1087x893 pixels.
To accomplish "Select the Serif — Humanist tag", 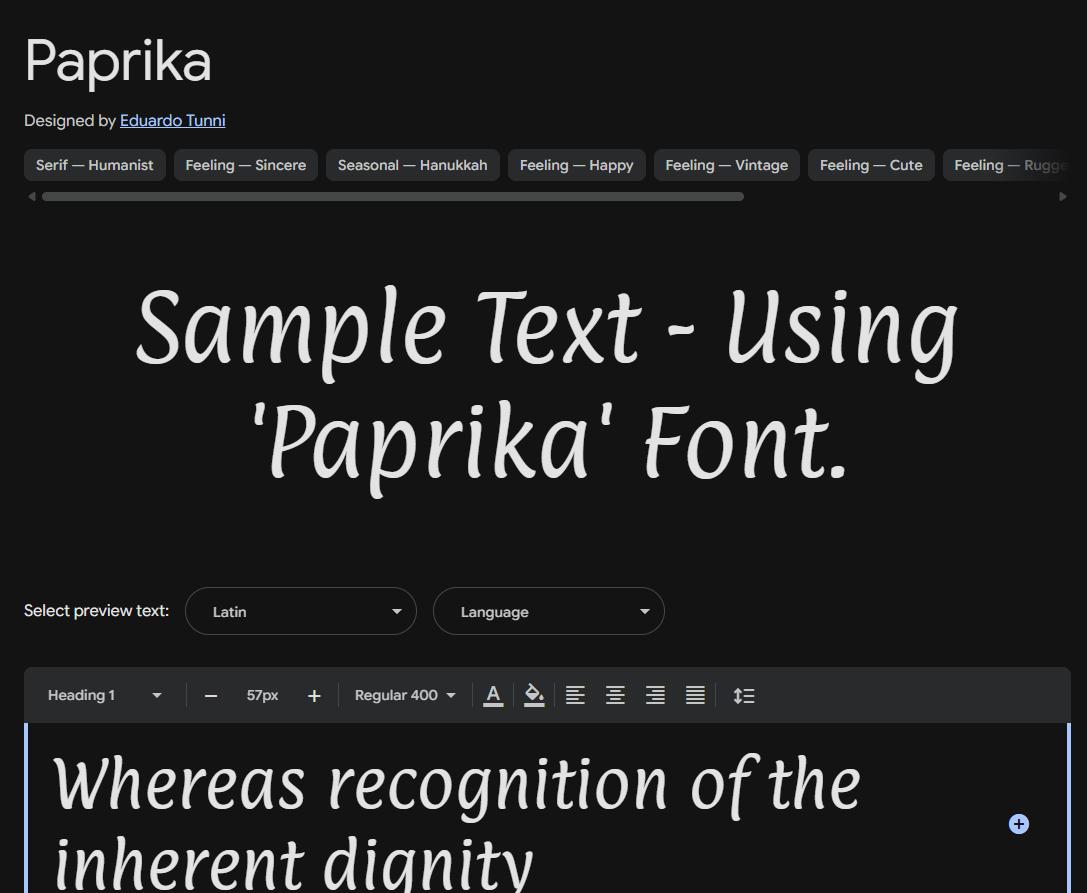I will click(x=95, y=165).
